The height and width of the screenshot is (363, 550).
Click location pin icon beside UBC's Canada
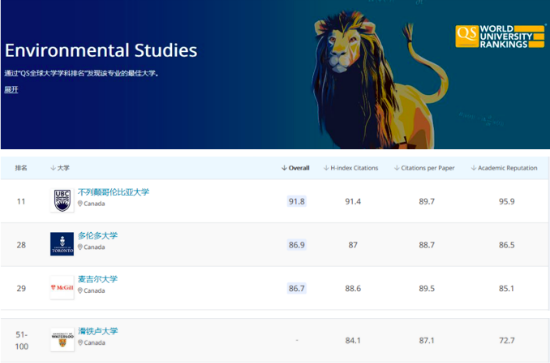pyautogui.click(x=80, y=204)
